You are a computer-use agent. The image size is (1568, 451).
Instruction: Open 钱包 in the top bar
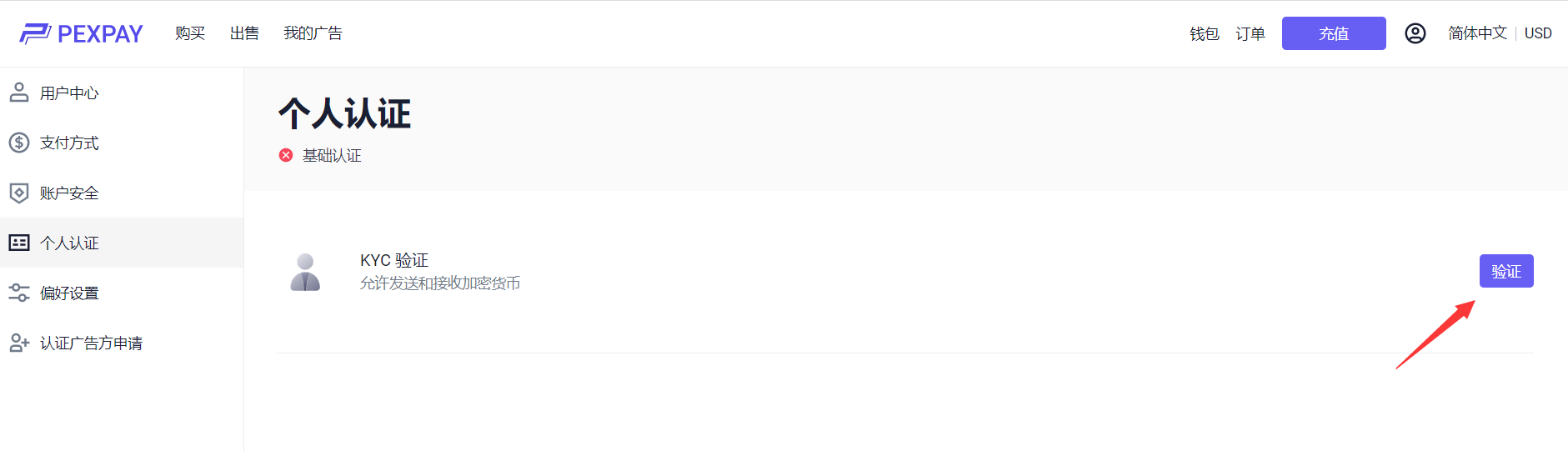pyautogui.click(x=1204, y=33)
